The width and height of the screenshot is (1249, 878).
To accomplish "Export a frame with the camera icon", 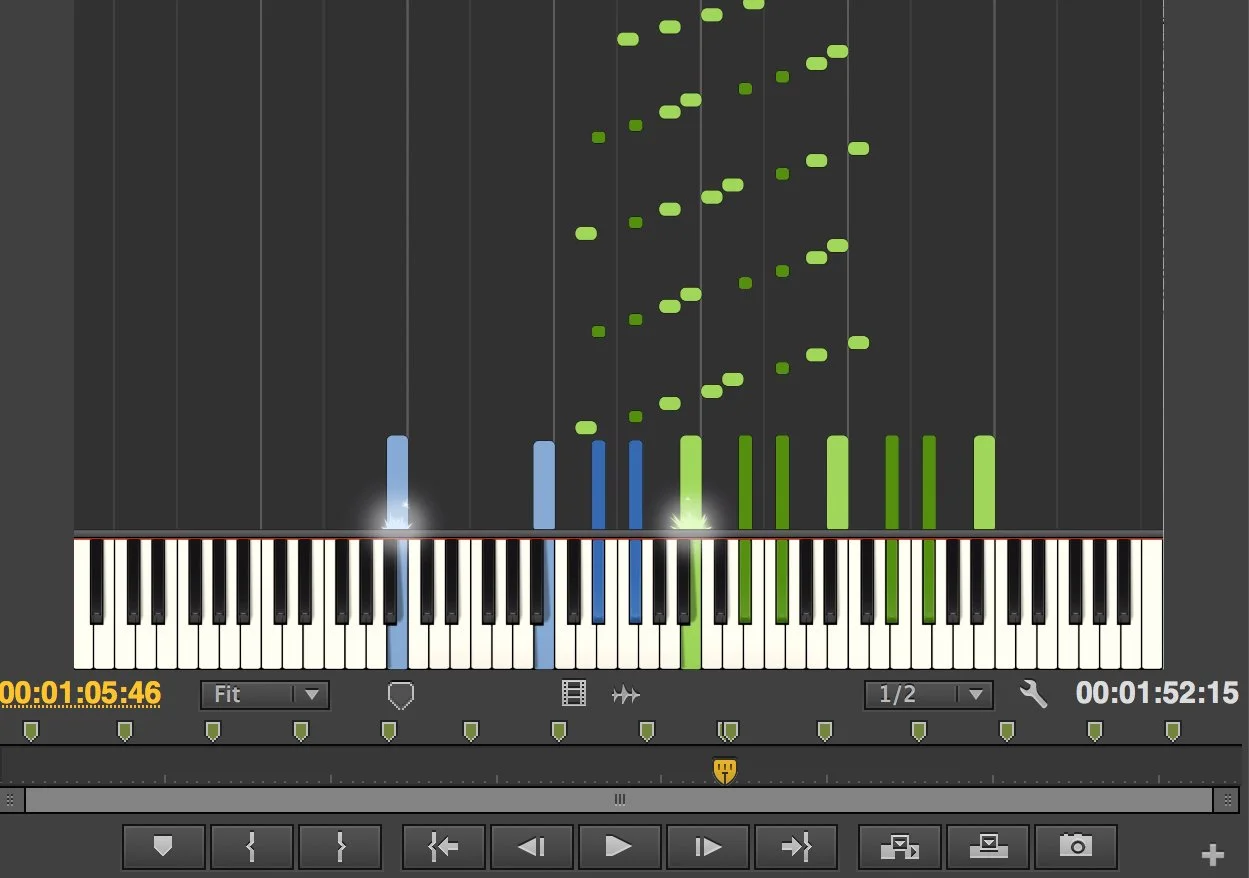I will click(1076, 847).
